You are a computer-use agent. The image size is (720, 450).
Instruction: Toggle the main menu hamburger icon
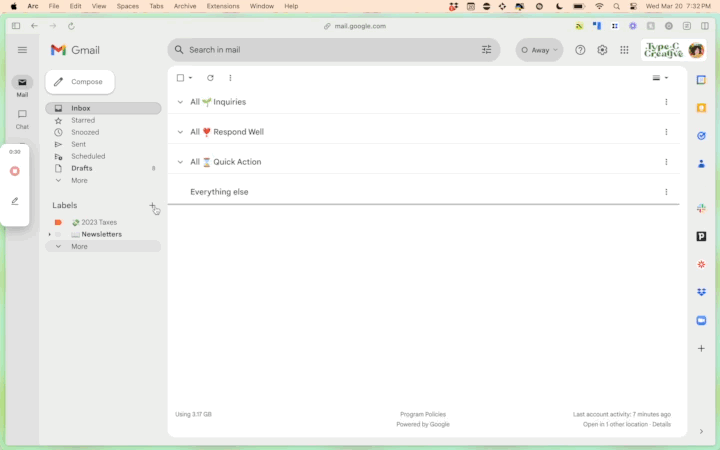(x=22, y=50)
